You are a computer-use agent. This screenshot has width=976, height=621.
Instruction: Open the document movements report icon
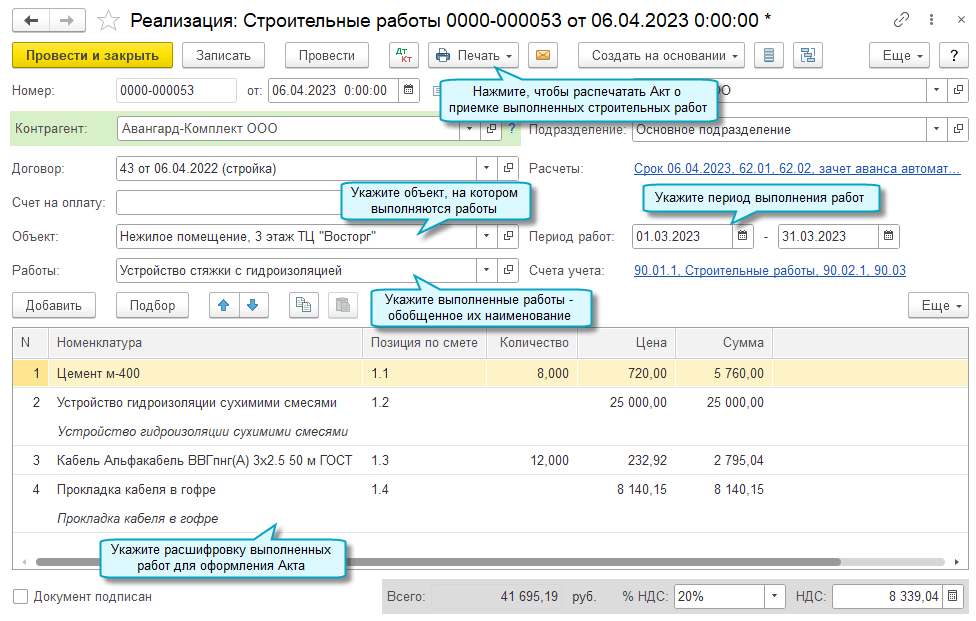point(769,55)
